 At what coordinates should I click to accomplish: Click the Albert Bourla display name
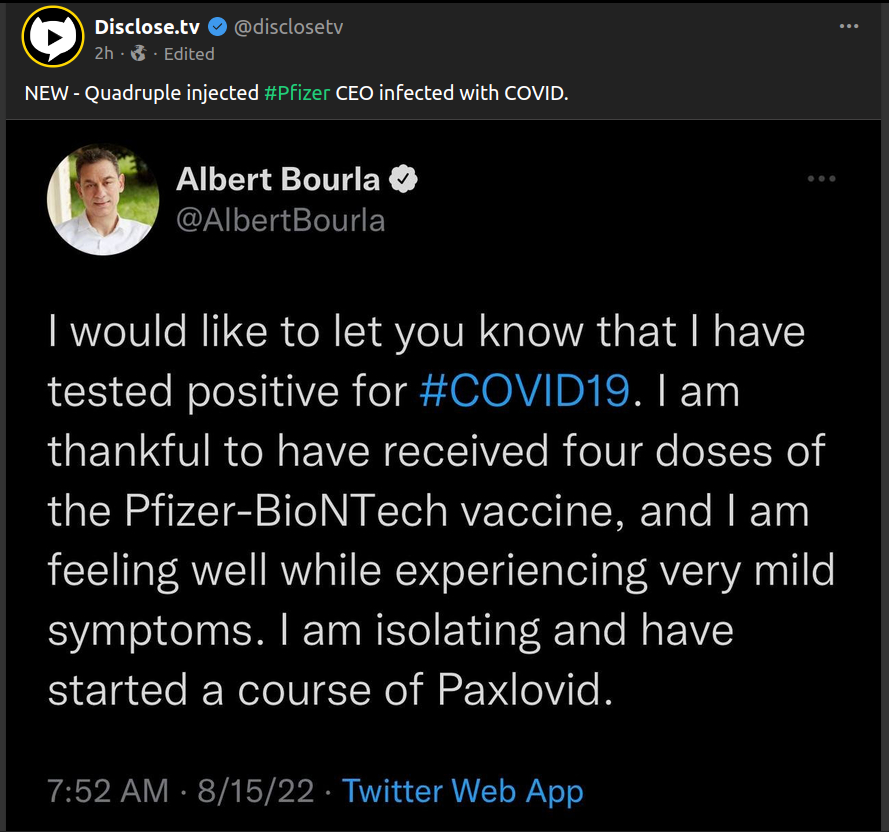(x=278, y=179)
